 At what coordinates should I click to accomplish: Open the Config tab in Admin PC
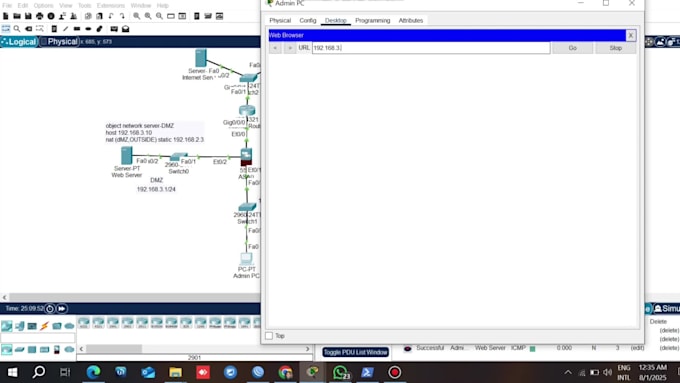pyautogui.click(x=308, y=20)
